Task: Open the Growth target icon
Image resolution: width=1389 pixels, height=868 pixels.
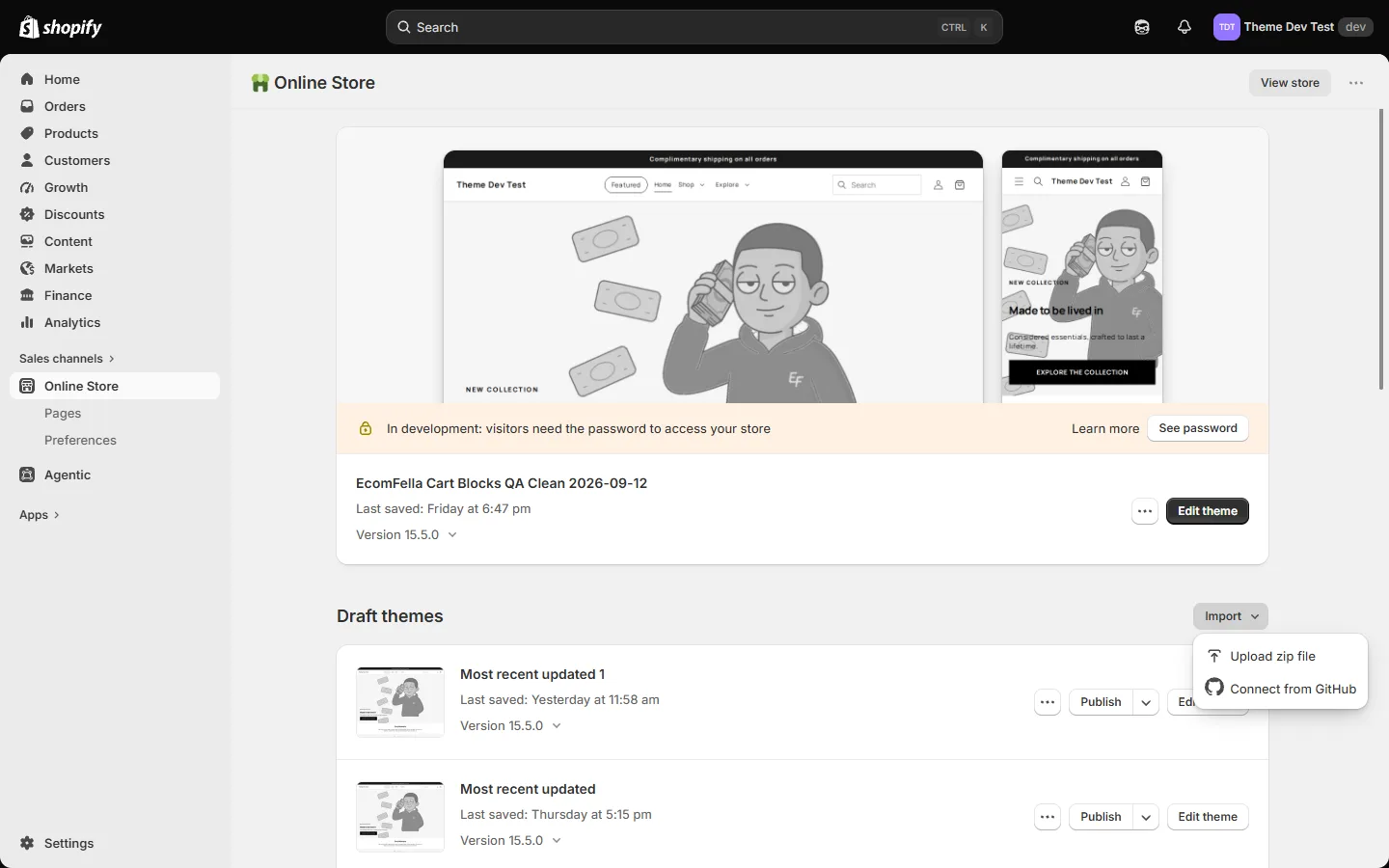Action: coord(27,187)
